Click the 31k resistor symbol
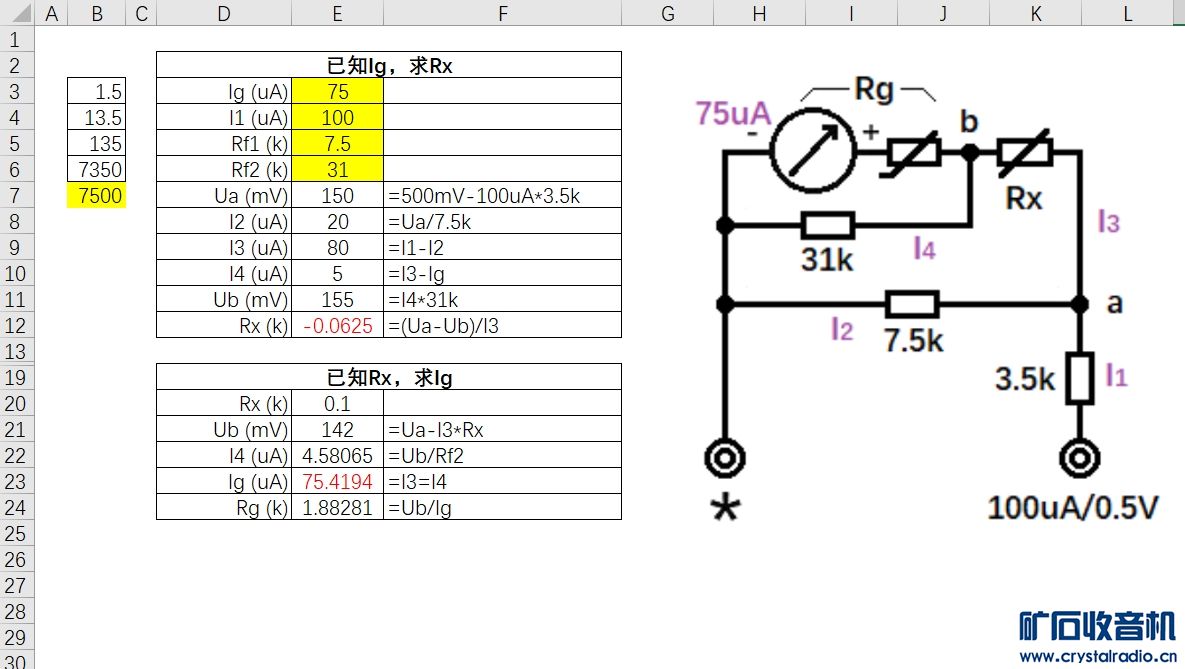The height and width of the screenshot is (669, 1185). click(828, 225)
